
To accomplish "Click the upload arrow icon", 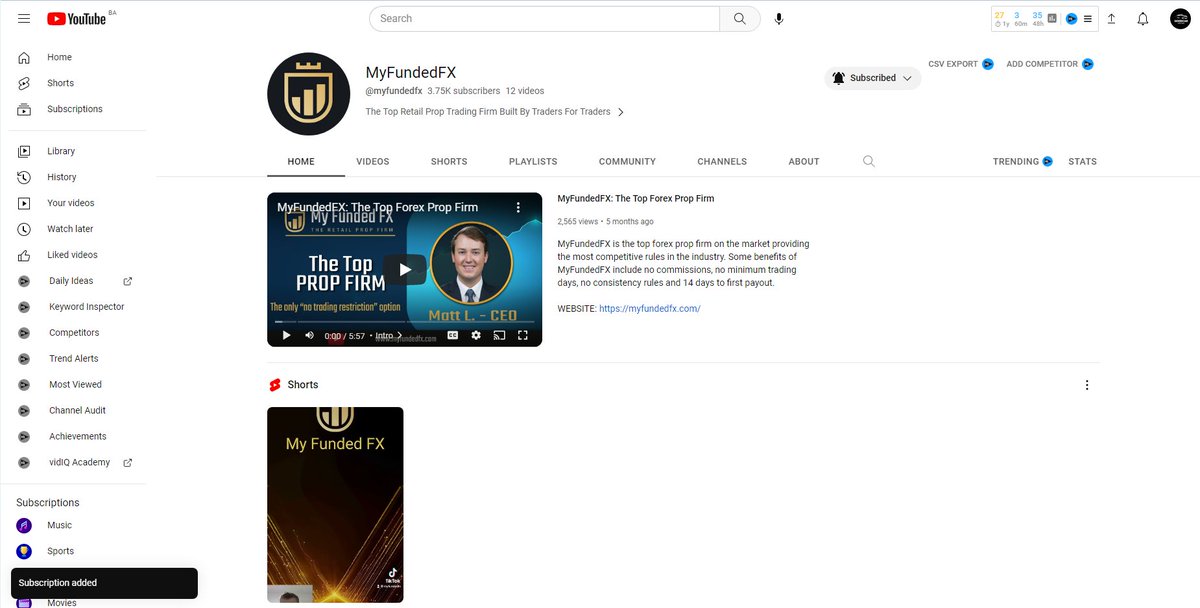I will click(x=1111, y=19).
